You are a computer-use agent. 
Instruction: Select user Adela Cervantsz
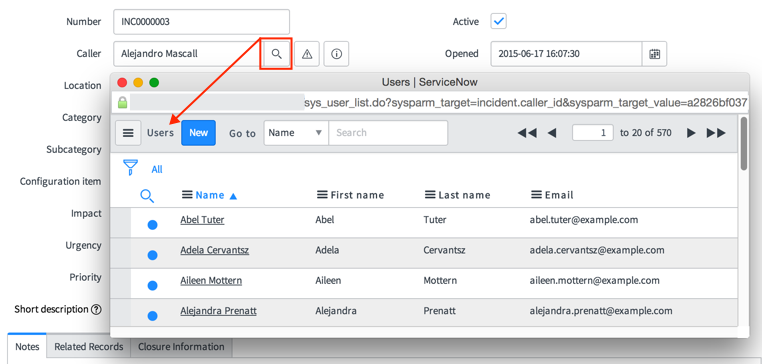tap(215, 250)
